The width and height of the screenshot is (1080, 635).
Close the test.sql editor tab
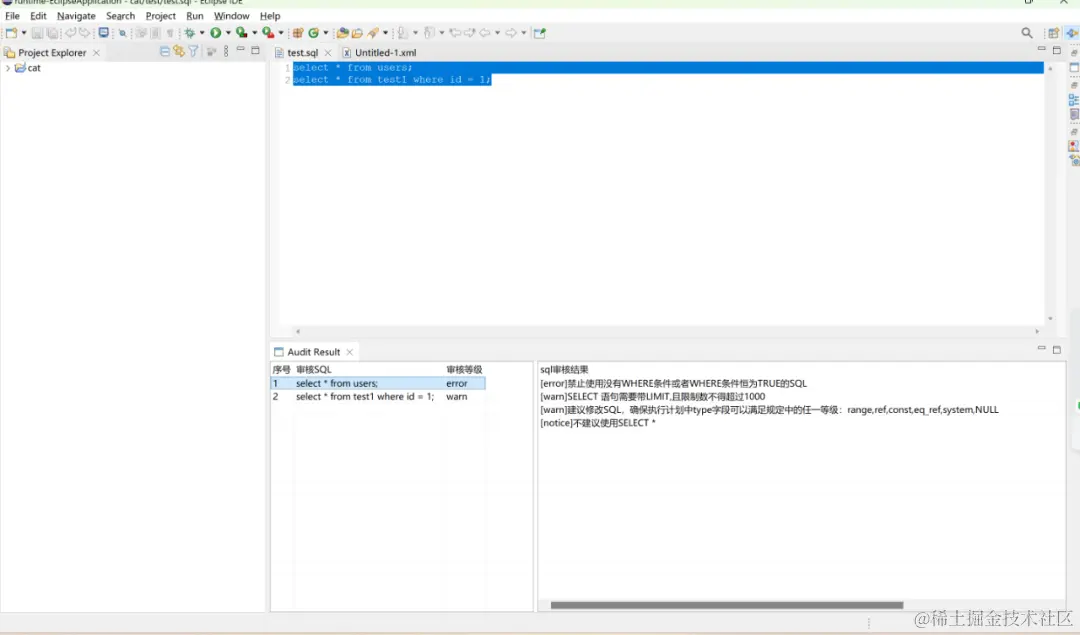coord(328,52)
